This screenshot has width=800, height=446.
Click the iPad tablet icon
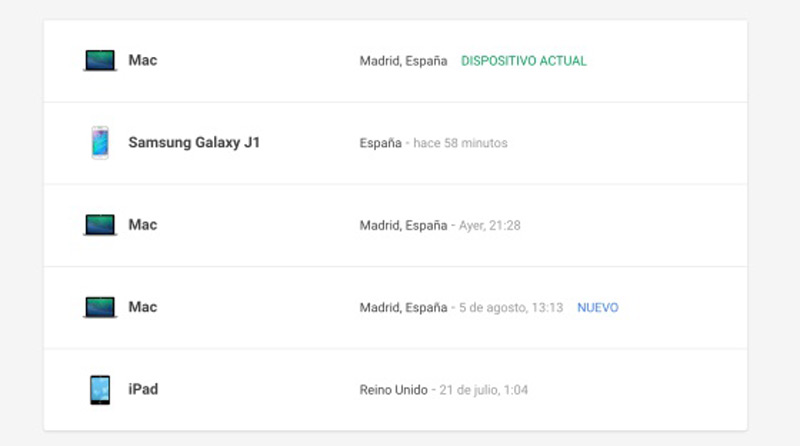click(x=99, y=389)
